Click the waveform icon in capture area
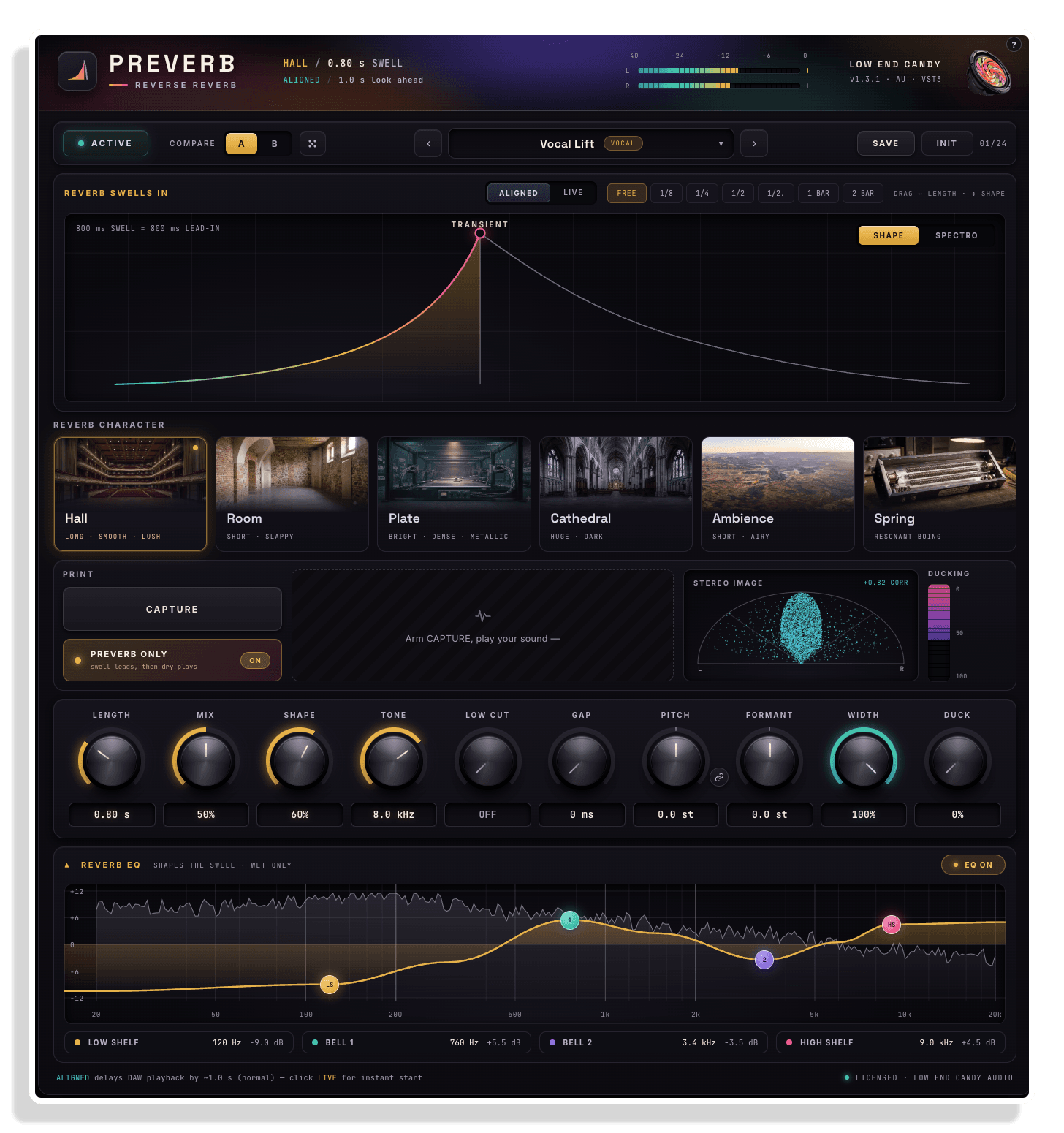The width and height of the screenshot is (1064, 1133). (x=482, y=615)
